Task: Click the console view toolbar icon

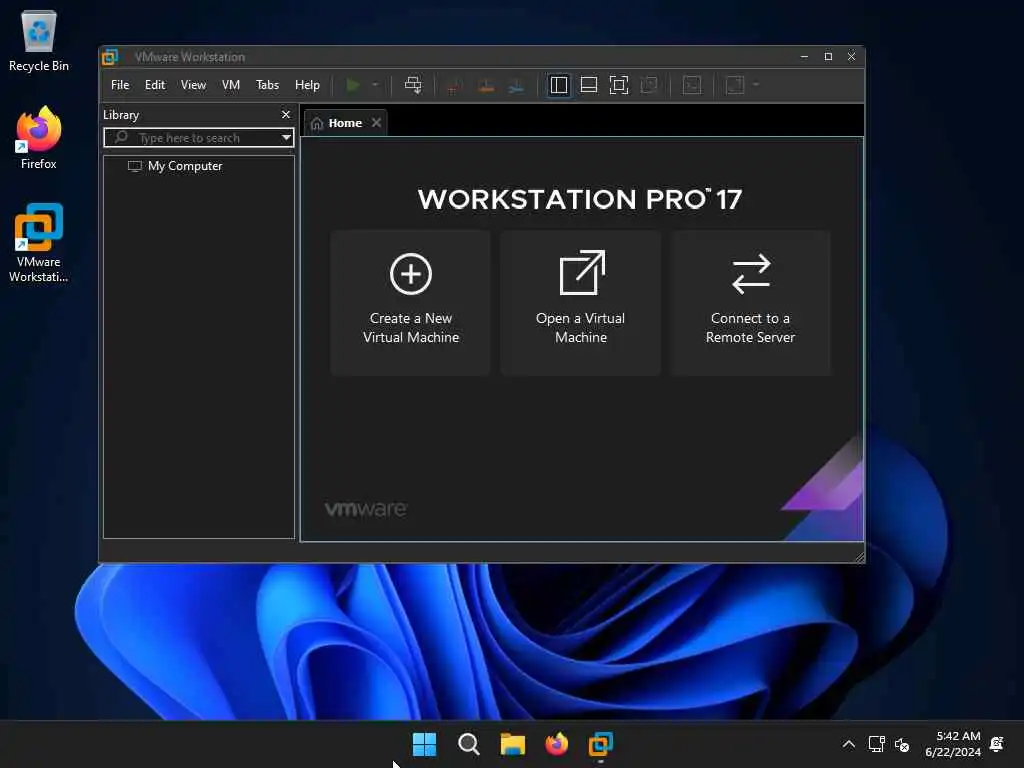Action: (x=692, y=85)
